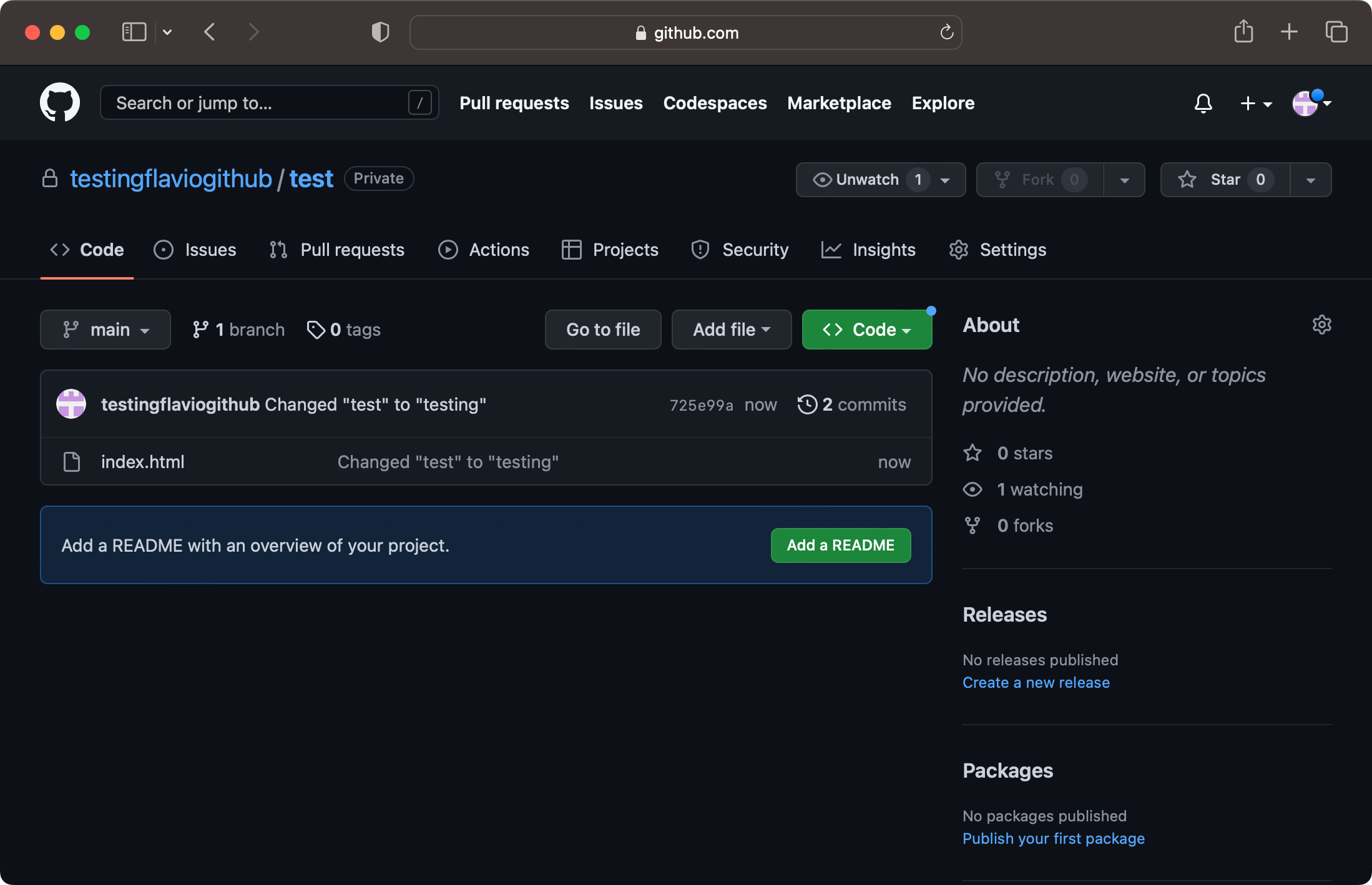Expand the Add file dropdown
Viewport: 1372px width, 885px height.
[730, 329]
